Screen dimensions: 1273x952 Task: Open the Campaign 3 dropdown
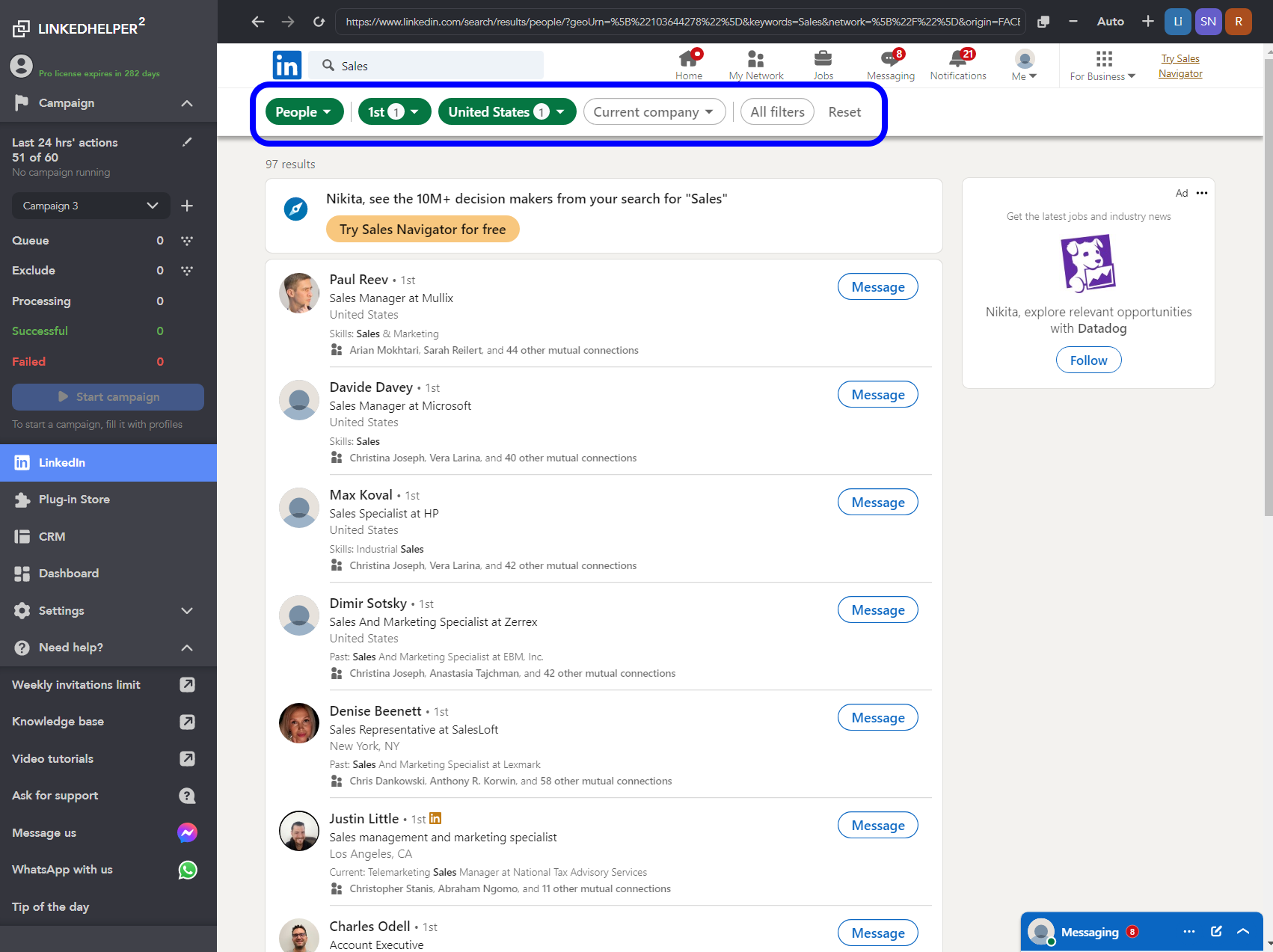click(91, 206)
